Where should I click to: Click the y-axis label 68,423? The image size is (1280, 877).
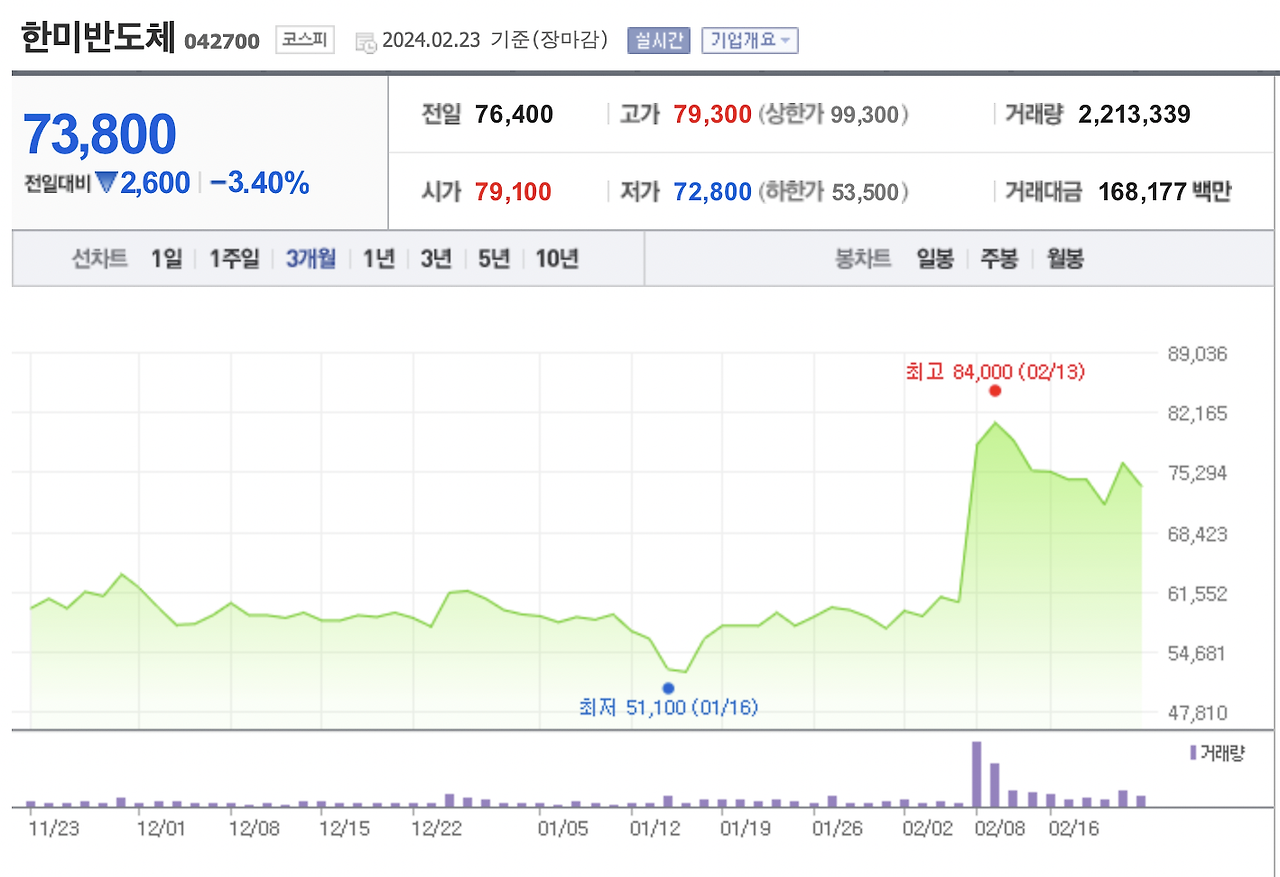[1197, 533]
